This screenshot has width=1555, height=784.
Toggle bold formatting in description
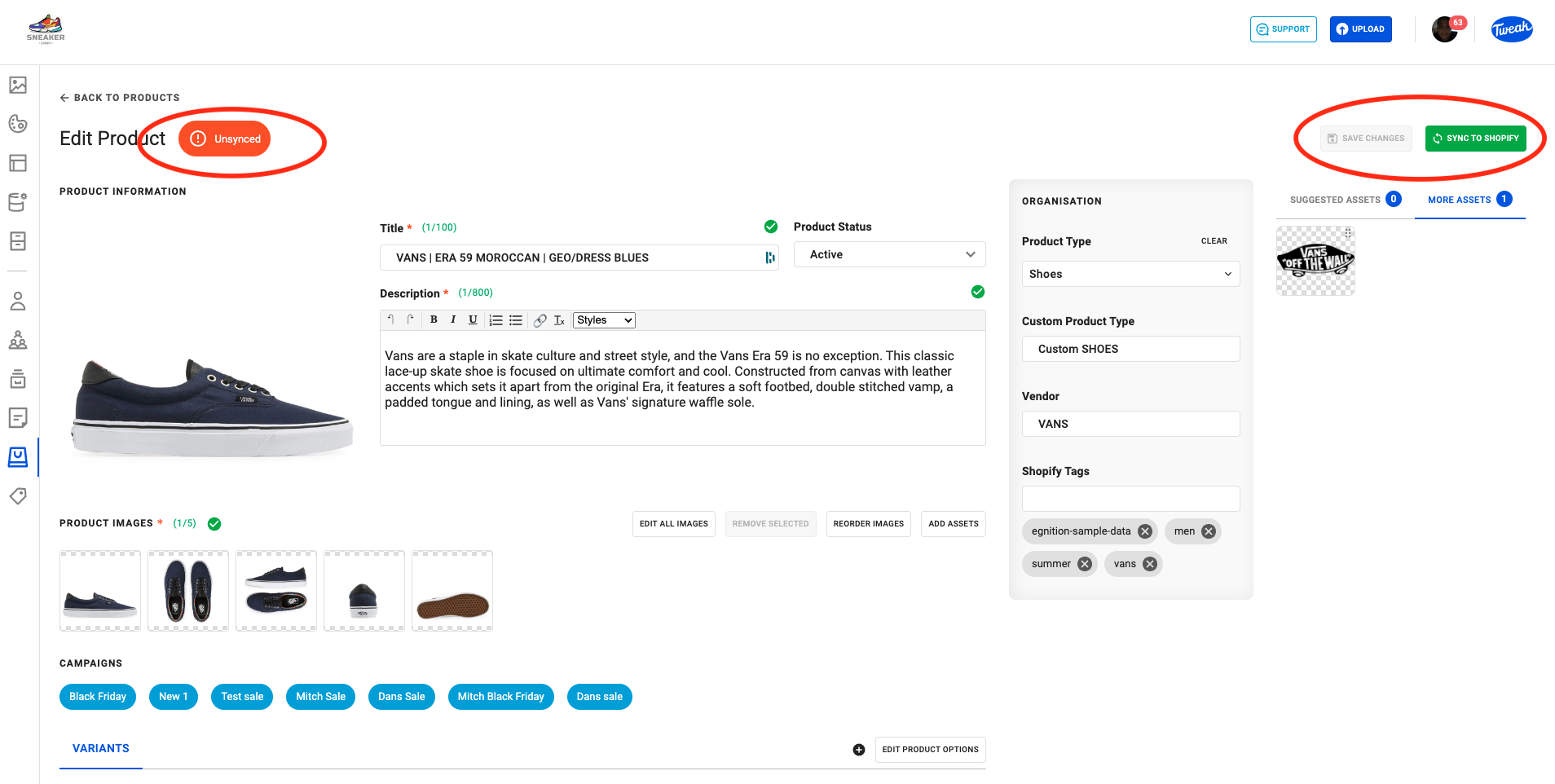[x=434, y=320]
